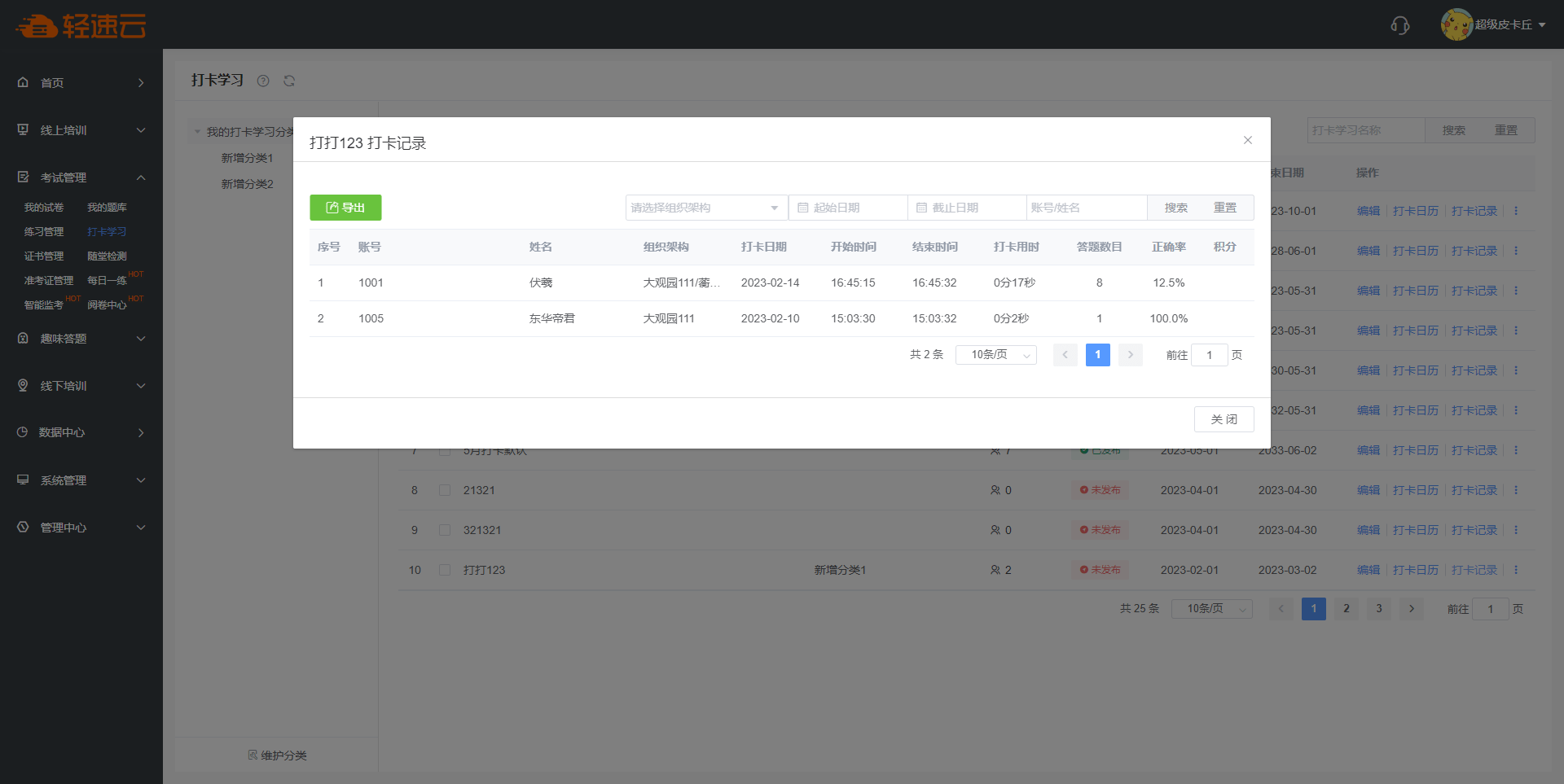Click the 超级皮卡丘 user avatar
Image resolution: width=1564 pixels, height=784 pixels.
tap(1456, 24)
